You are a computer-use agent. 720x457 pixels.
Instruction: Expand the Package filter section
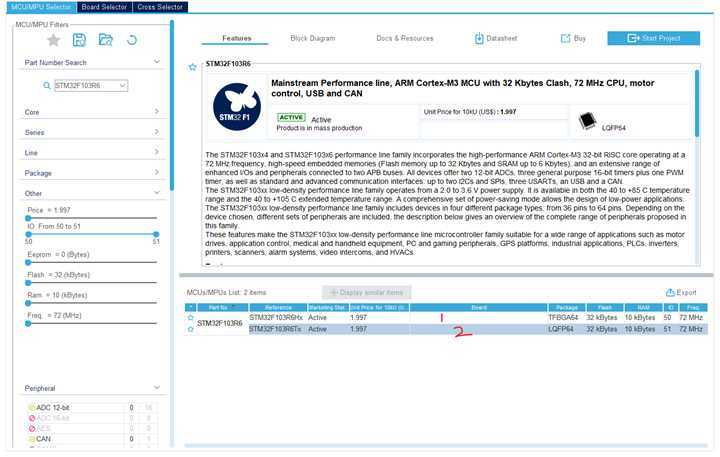[157, 172]
